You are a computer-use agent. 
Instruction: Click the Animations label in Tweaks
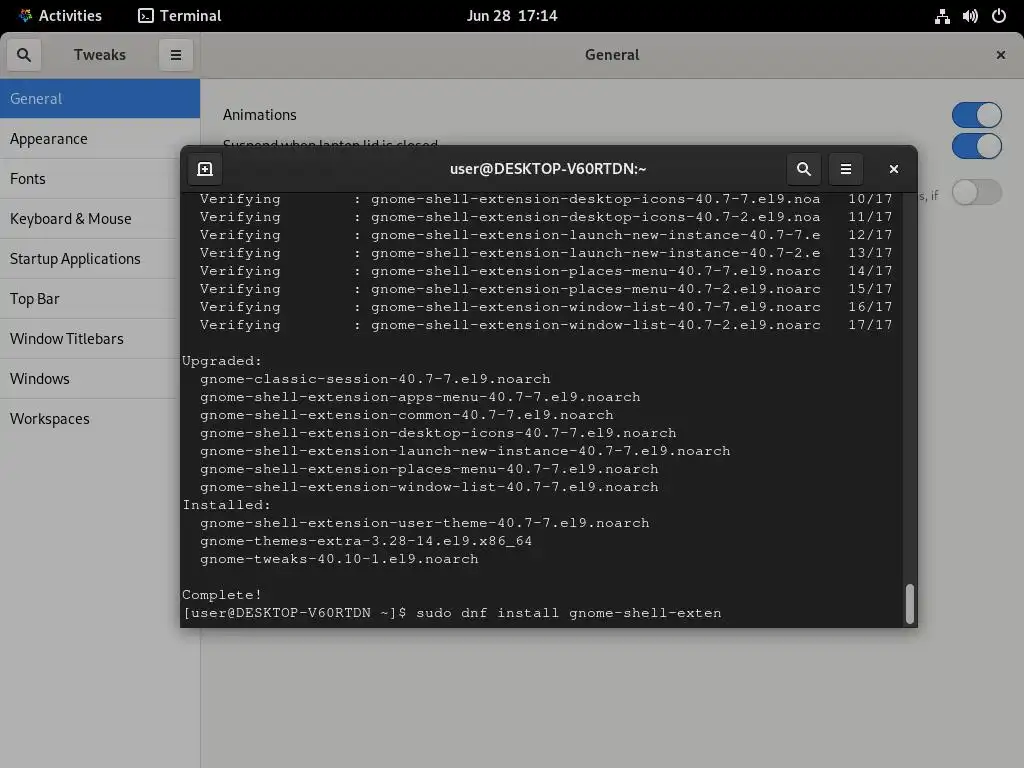260,115
